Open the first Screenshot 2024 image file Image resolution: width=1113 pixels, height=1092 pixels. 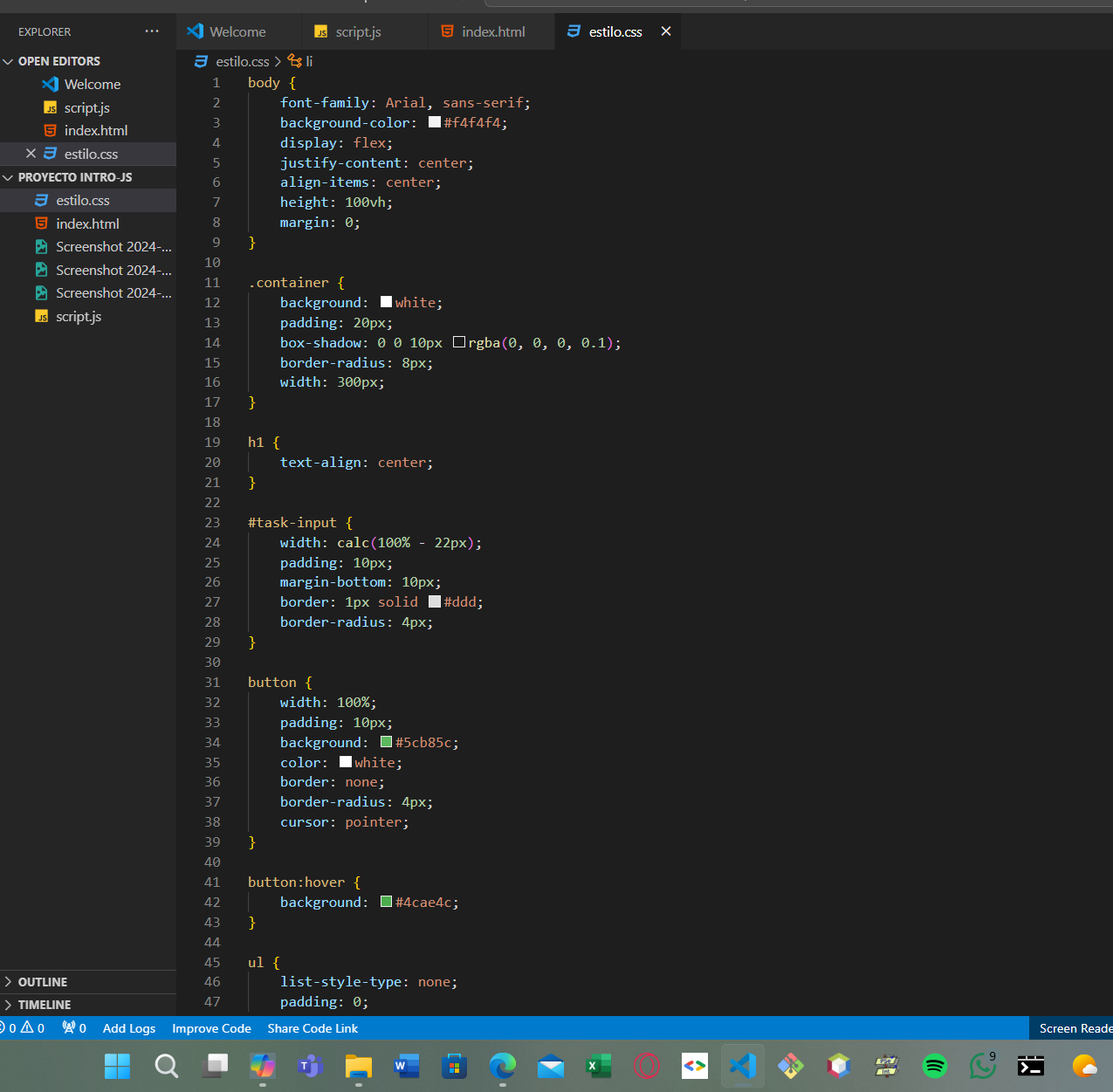pyautogui.click(x=113, y=247)
